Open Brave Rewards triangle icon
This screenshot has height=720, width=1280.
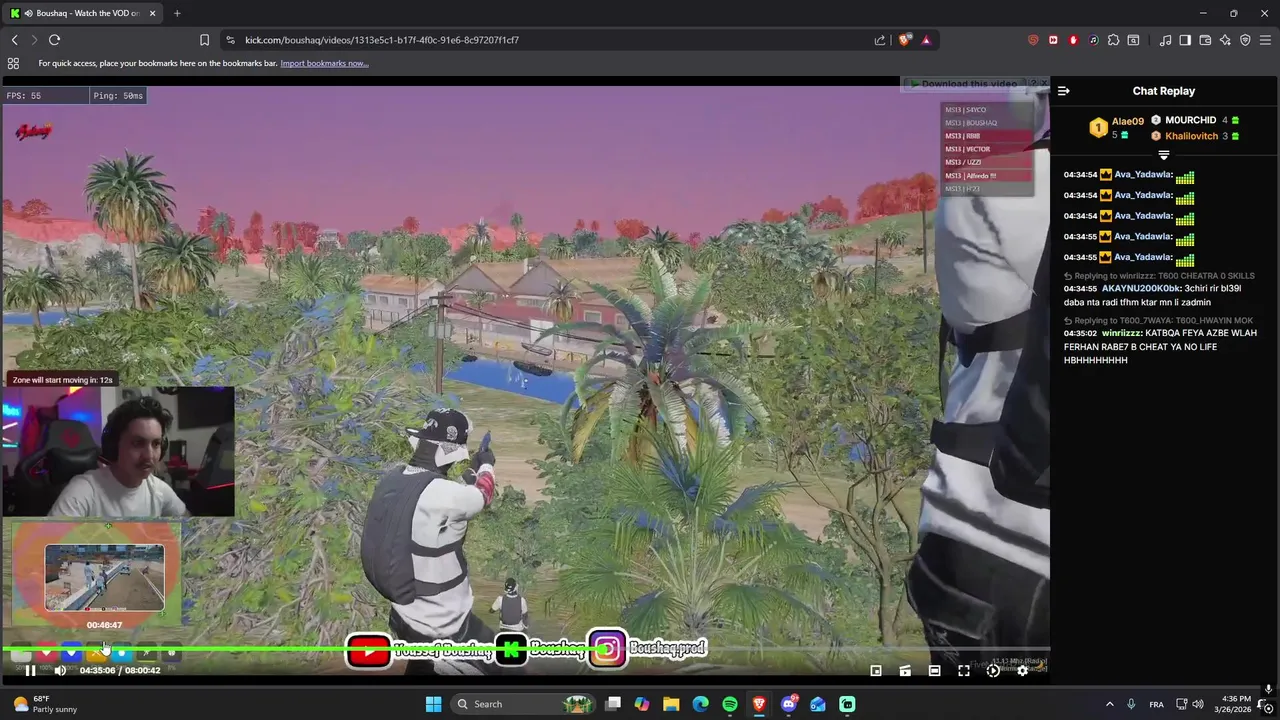click(926, 40)
